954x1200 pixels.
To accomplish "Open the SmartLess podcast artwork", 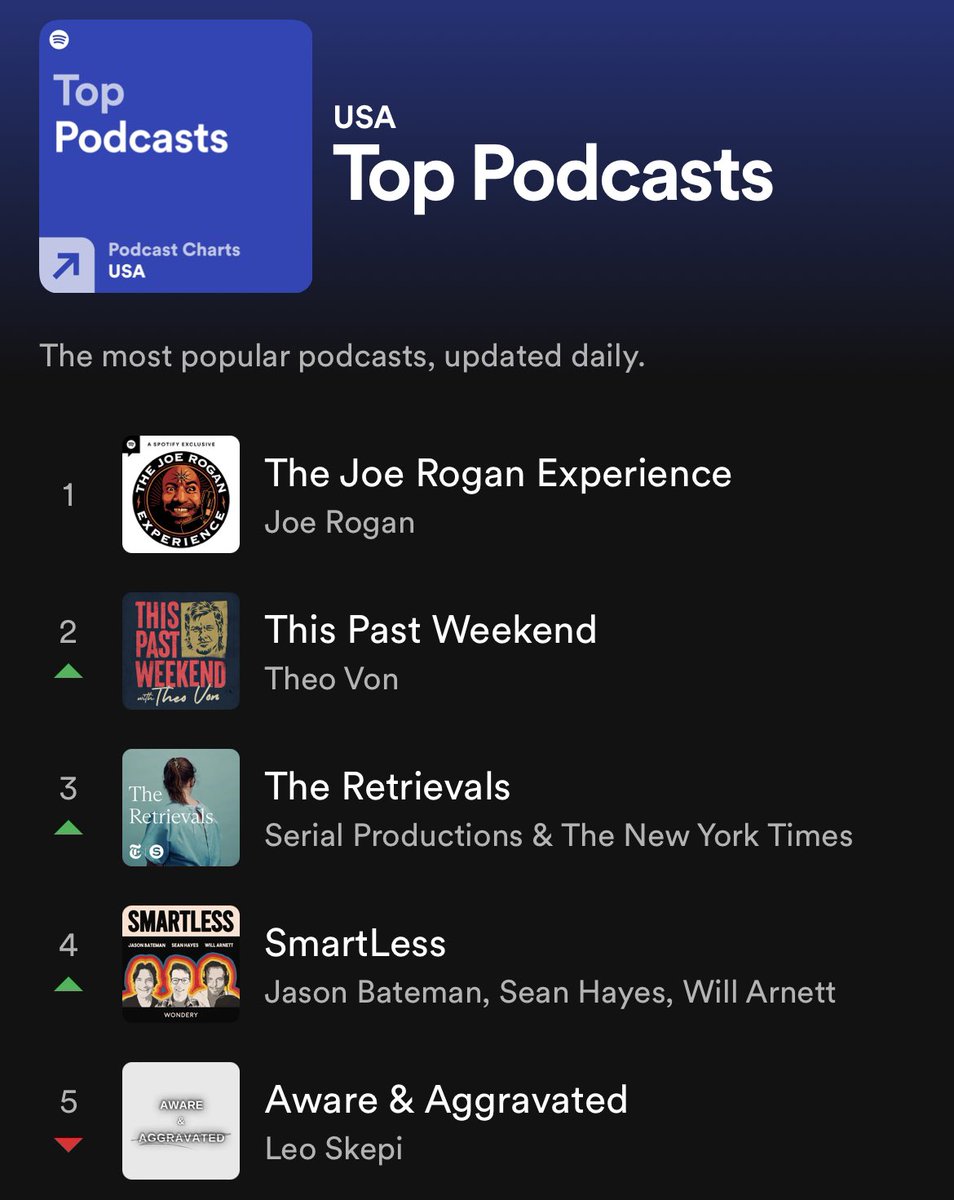I will click(181, 964).
